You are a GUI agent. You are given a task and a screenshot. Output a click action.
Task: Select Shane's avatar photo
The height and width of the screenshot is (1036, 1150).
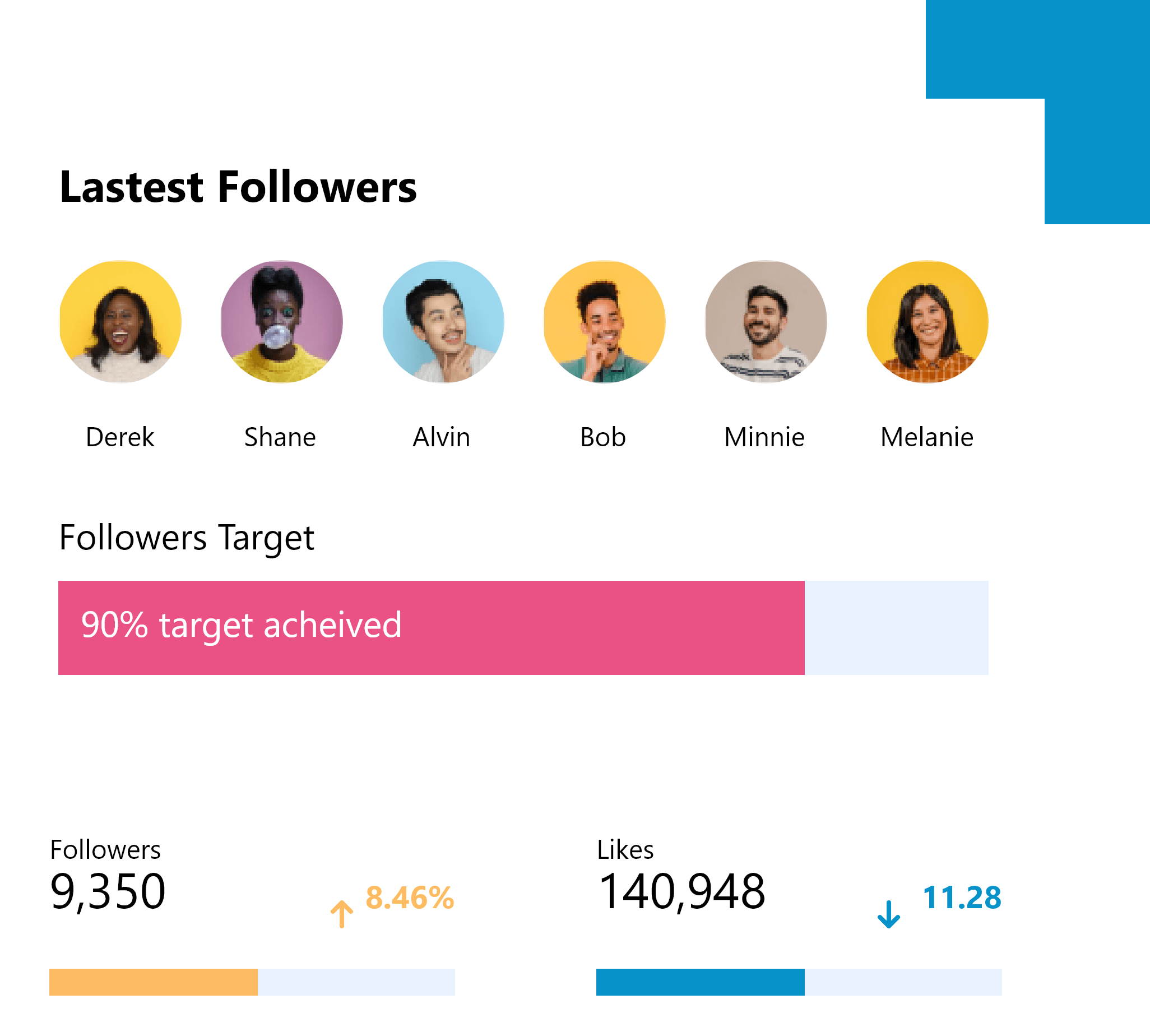pyautogui.click(x=282, y=322)
